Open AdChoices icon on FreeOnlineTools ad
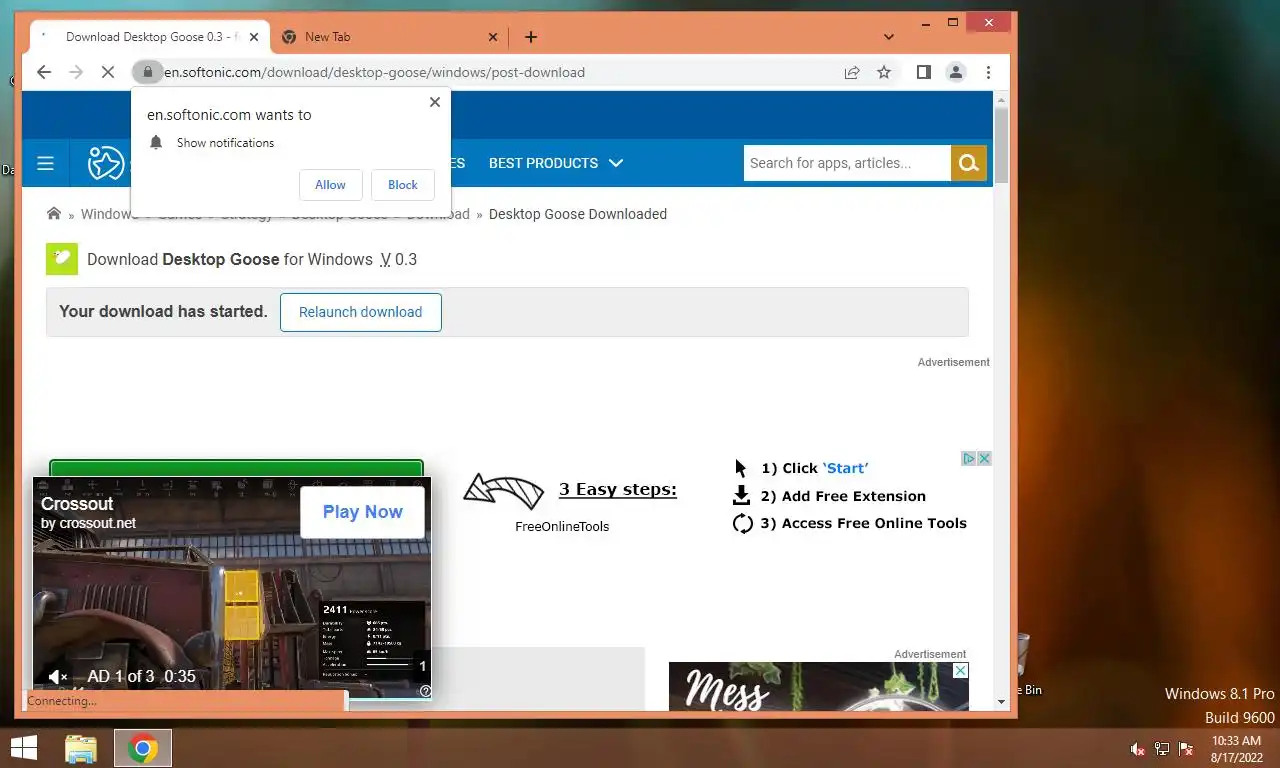The image size is (1280, 768). tap(969, 459)
